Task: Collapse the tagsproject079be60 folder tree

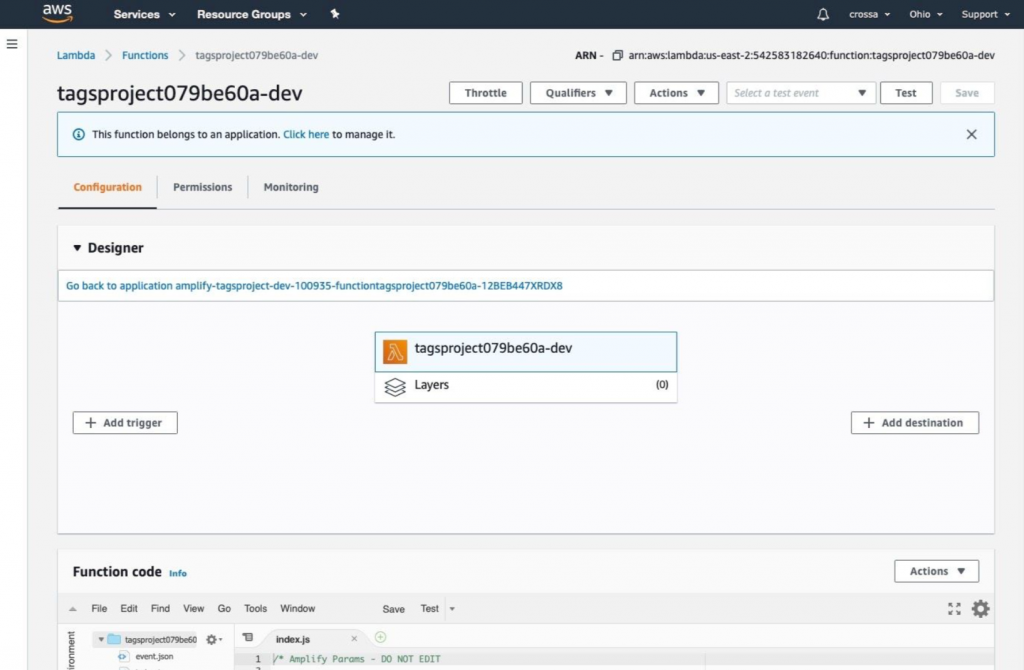Action: (x=101, y=640)
